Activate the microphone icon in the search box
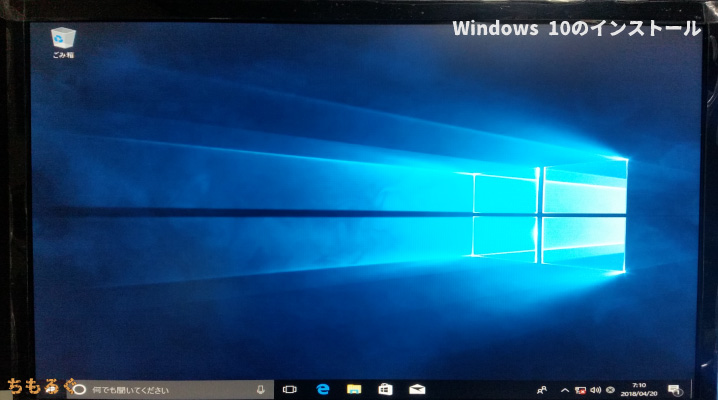 pyautogui.click(x=260, y=390)
